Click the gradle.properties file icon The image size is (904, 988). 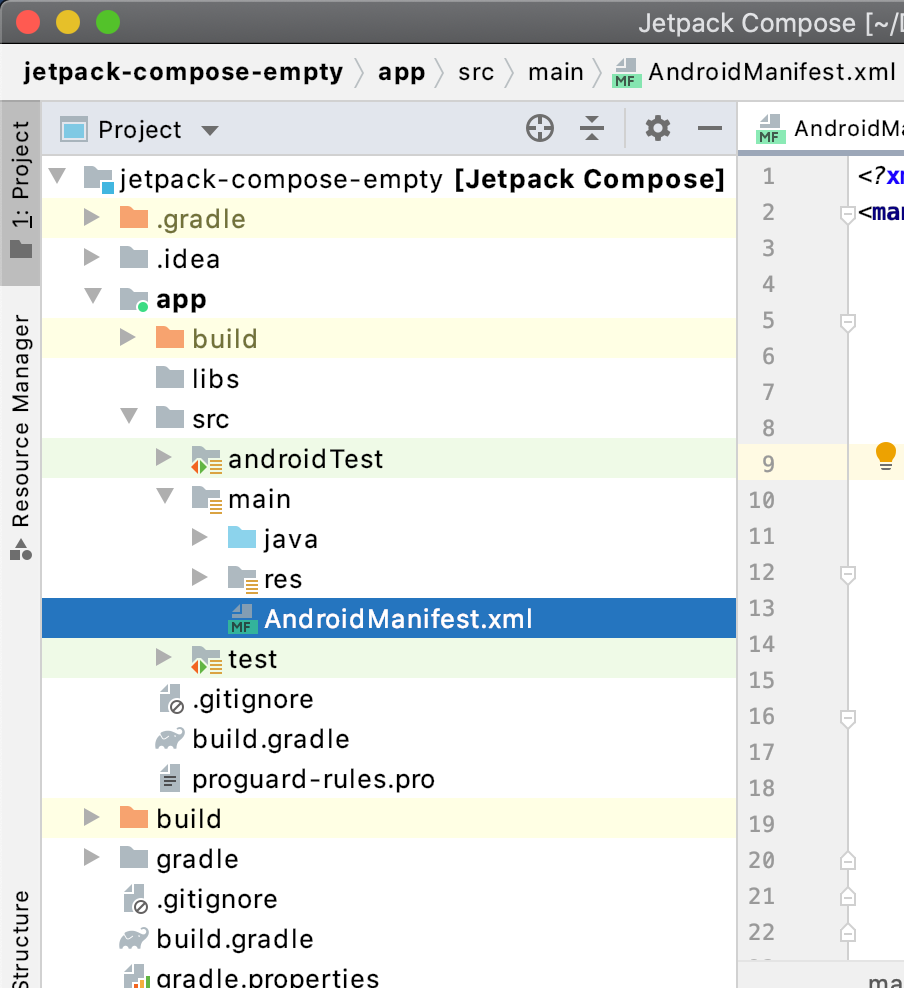(135, 977)
